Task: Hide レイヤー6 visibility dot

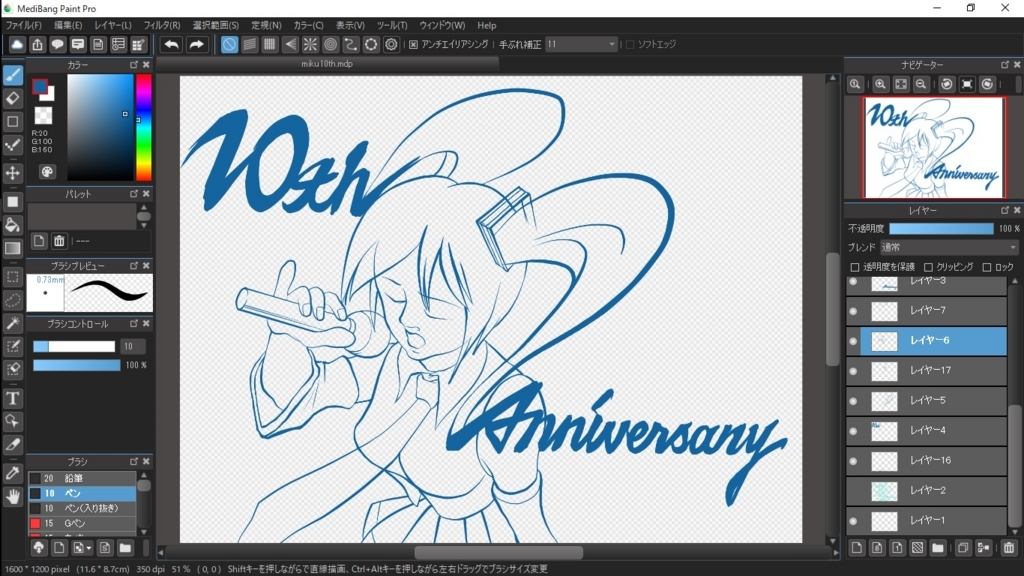Action: pos(853,341)
